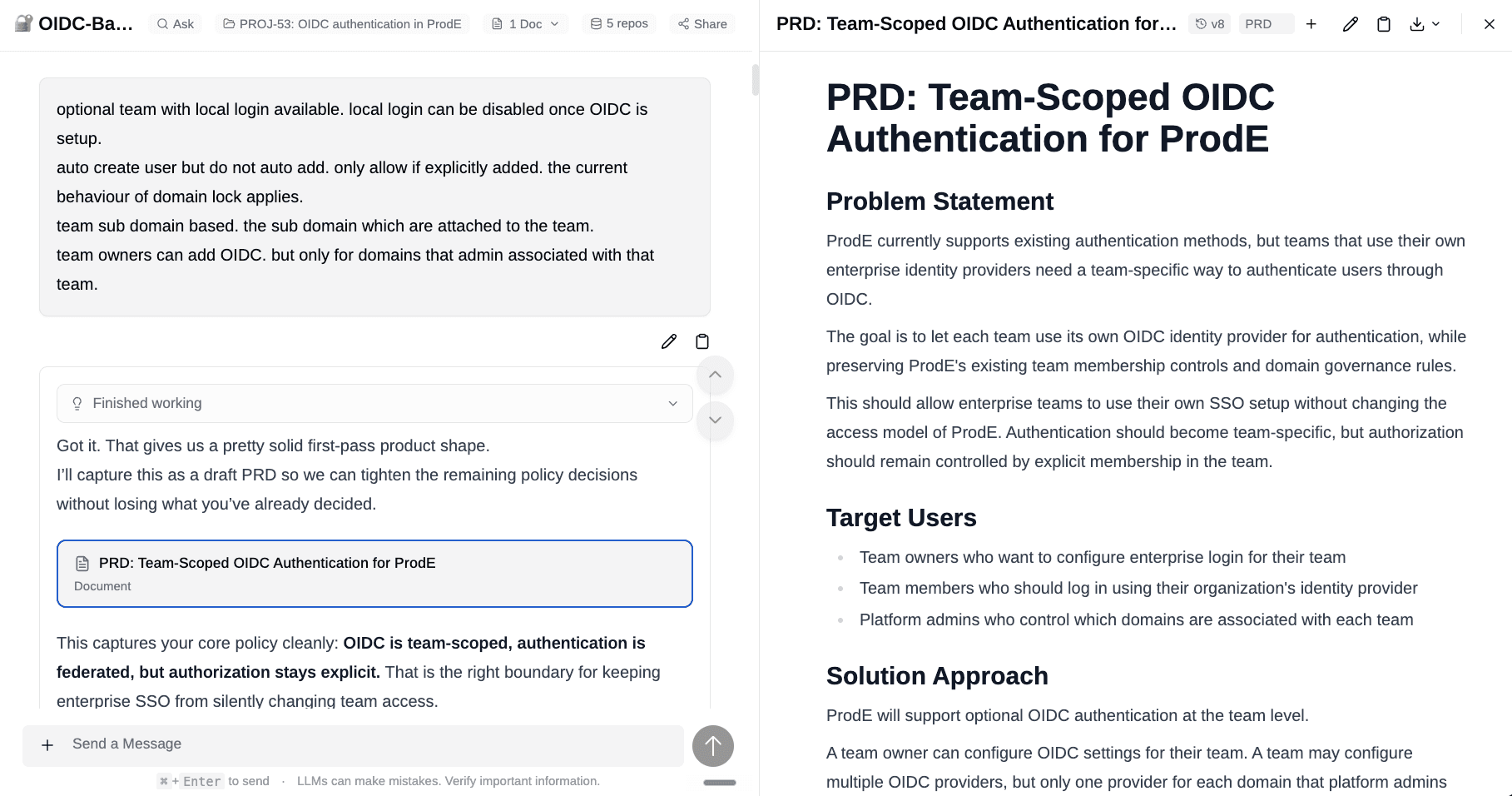Click the document title in panel header
Screen dimensions: 1512x796
tap(976, 24)
